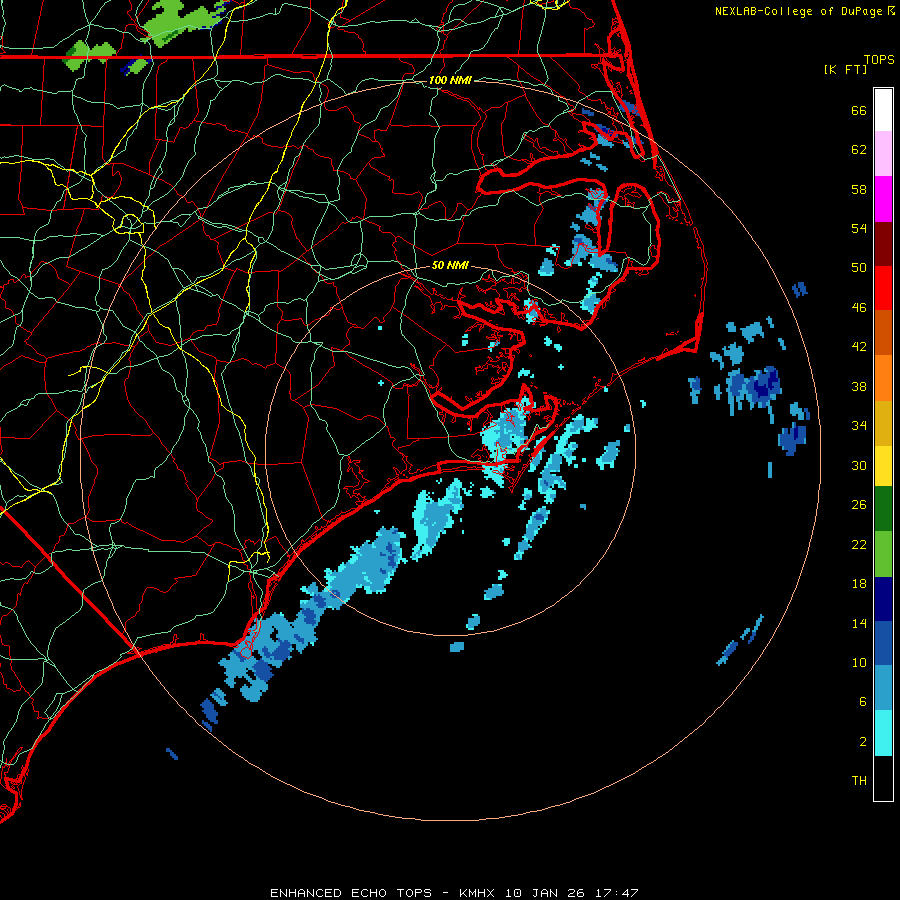Click the '17:47' timestamp
The height and width of the screenshot is (900, 900).
pos(616,893)
